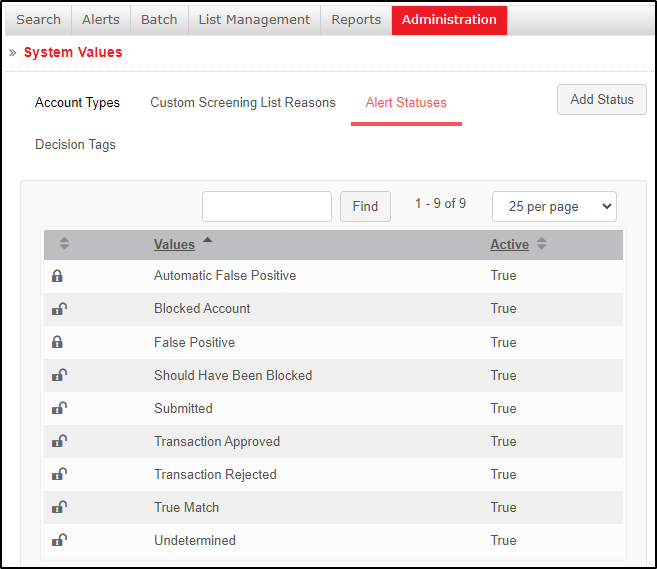Click sort arrows in first column header
Image resolution: width=657 pixels, height=569 pixels.
[64, 244]
